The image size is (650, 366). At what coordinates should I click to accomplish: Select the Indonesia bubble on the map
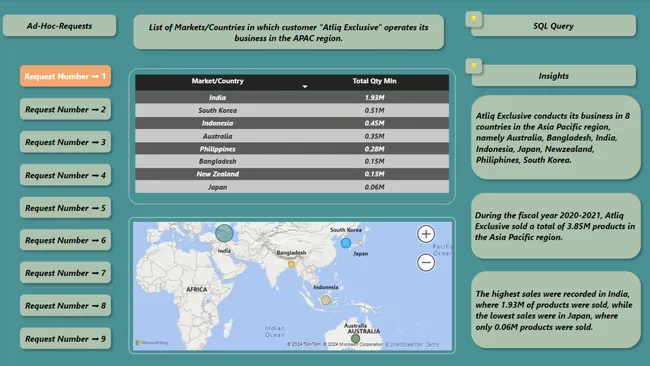click(326, 300)
